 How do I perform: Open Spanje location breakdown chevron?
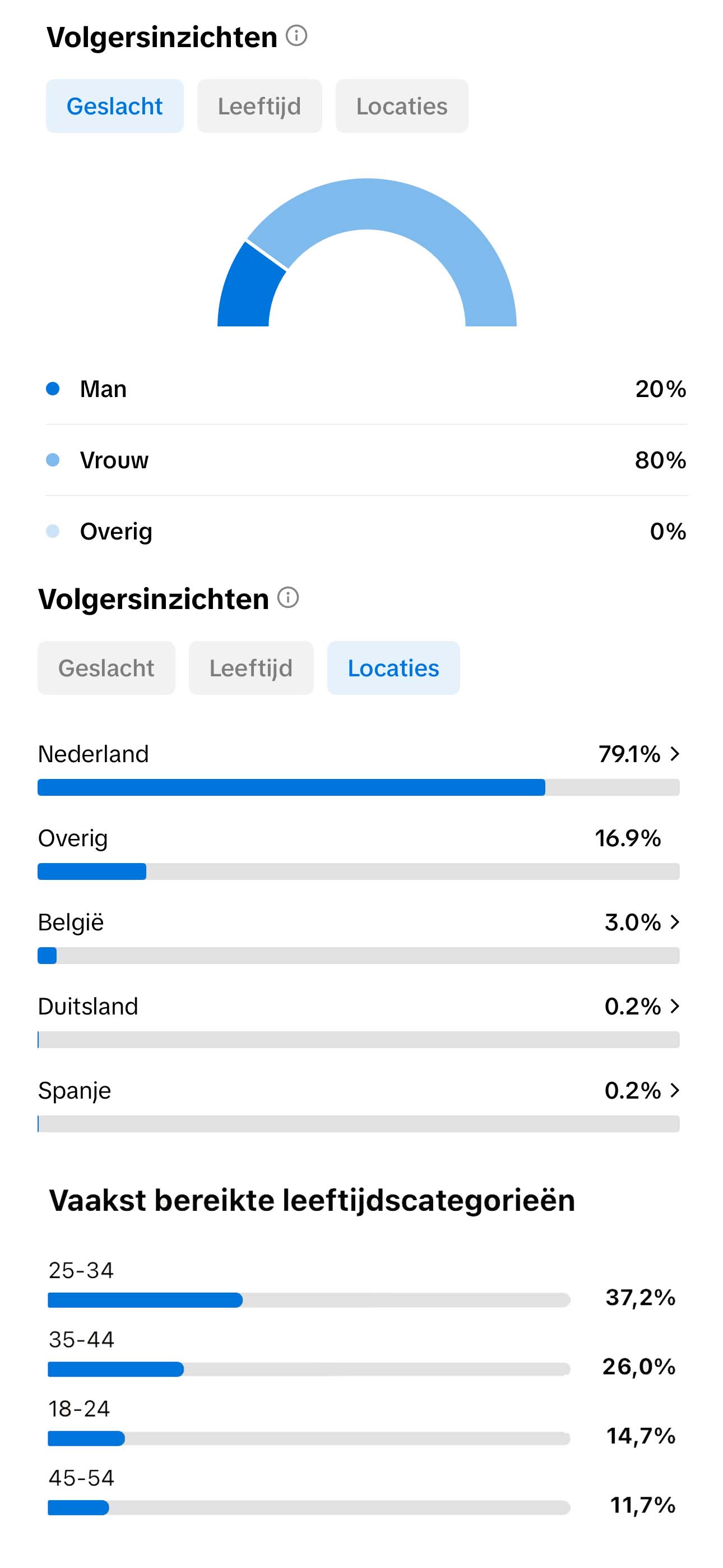(674, 1090)
